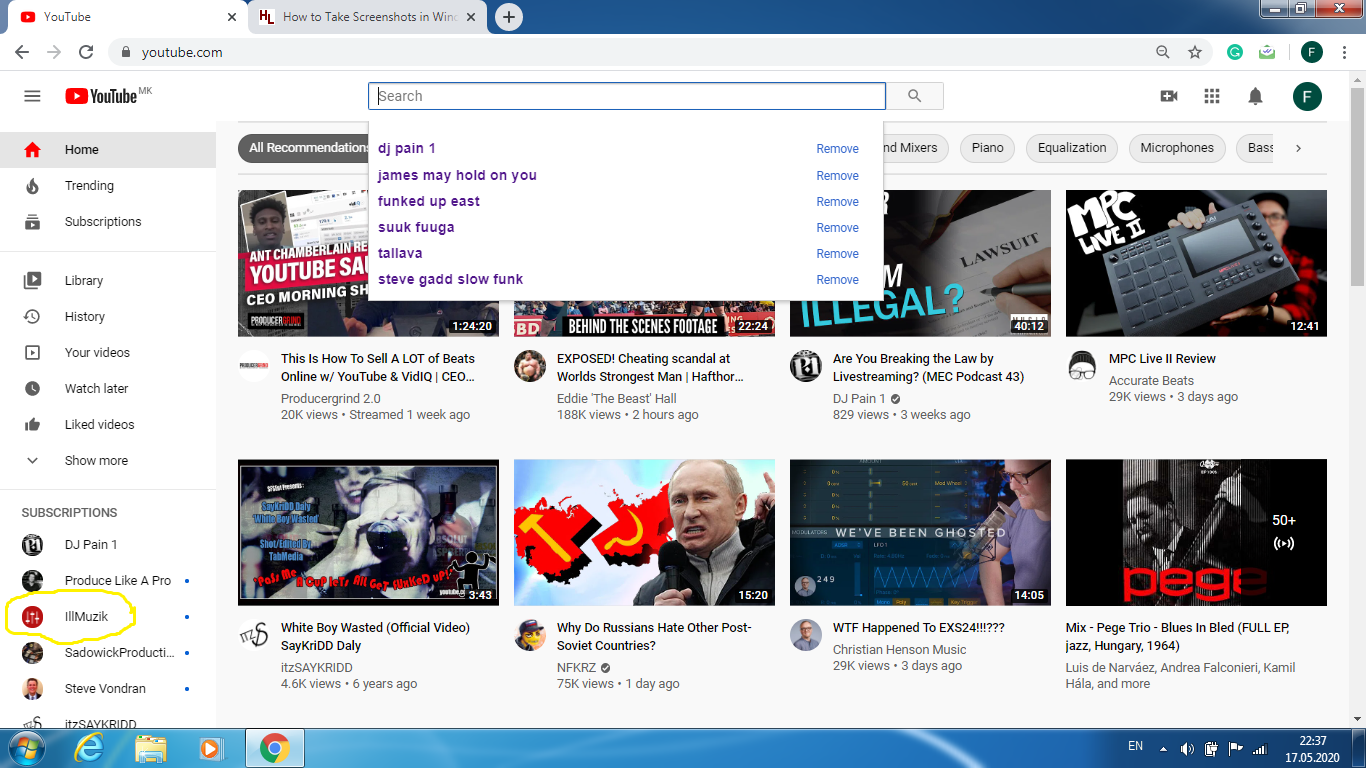This screenshot has height=768, width=1366.
Task: Open the Chrome profile F avatar
Action: (1311, 52)
